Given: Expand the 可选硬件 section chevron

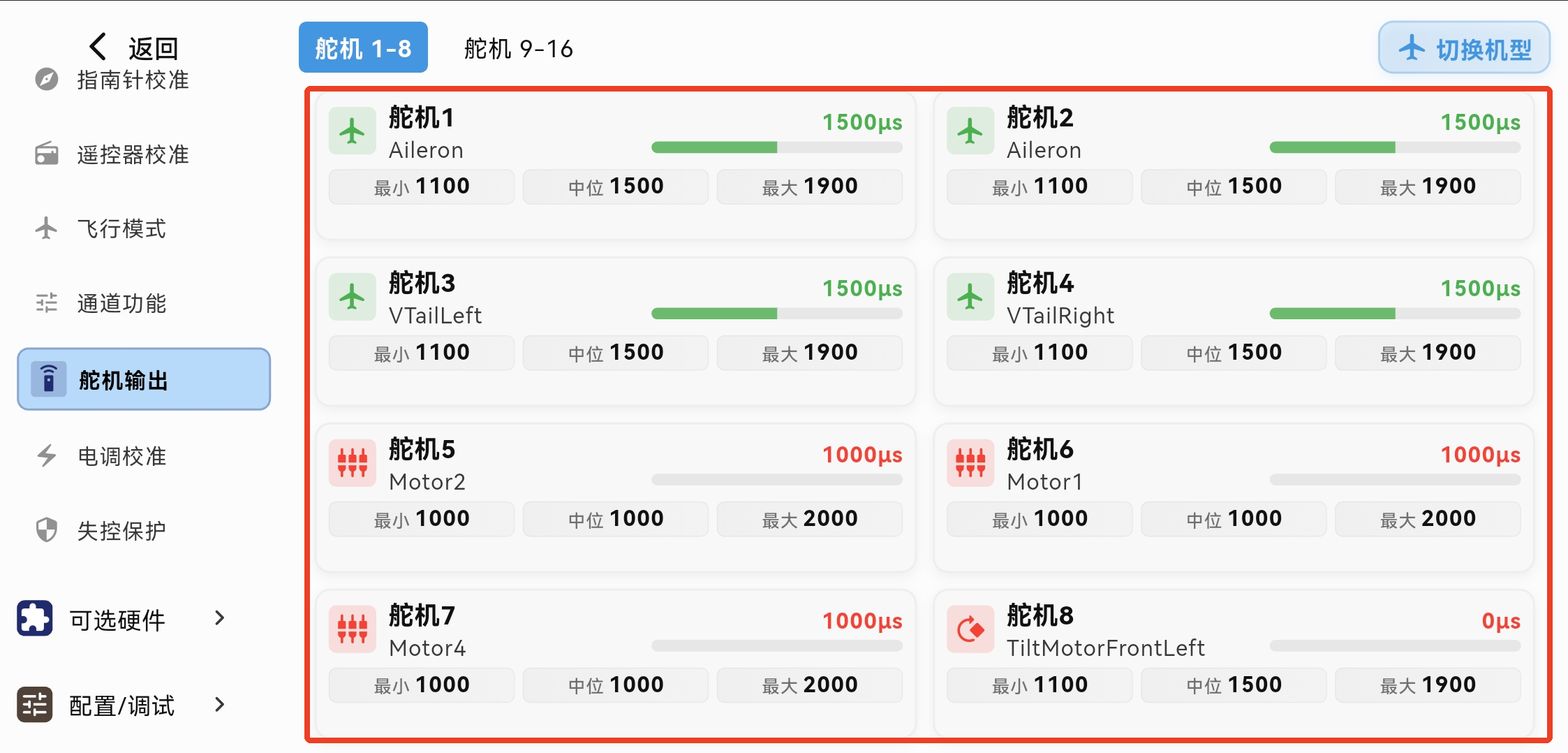Looking at the screenshot, I should 220,618.
